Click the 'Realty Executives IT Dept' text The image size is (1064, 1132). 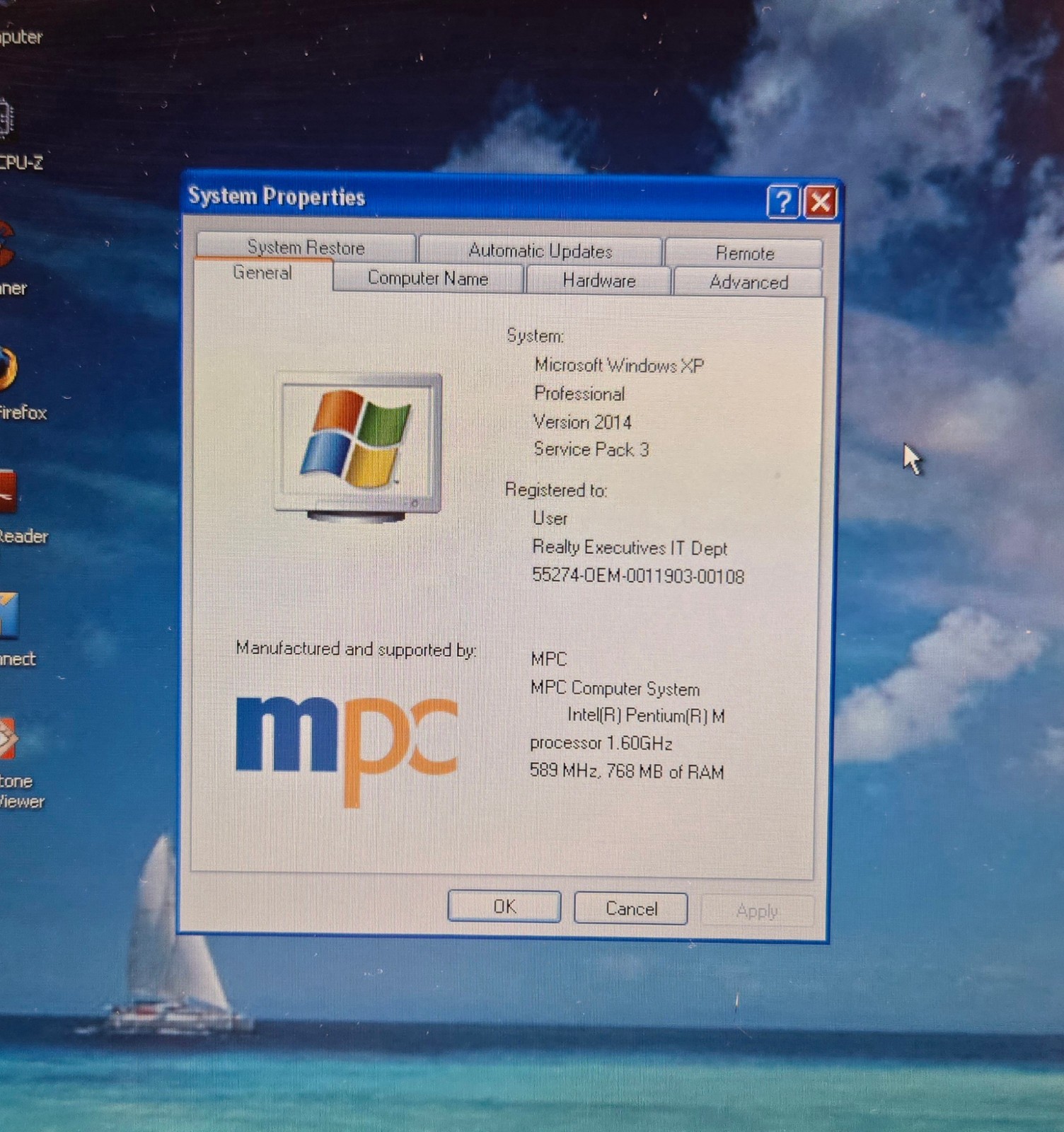[630, 548]
